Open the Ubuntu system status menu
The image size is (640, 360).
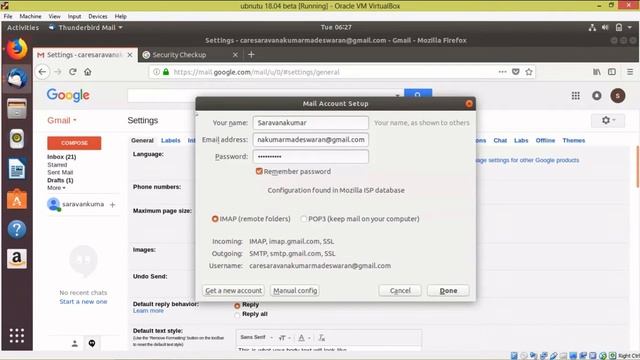(x=611, y=27)
